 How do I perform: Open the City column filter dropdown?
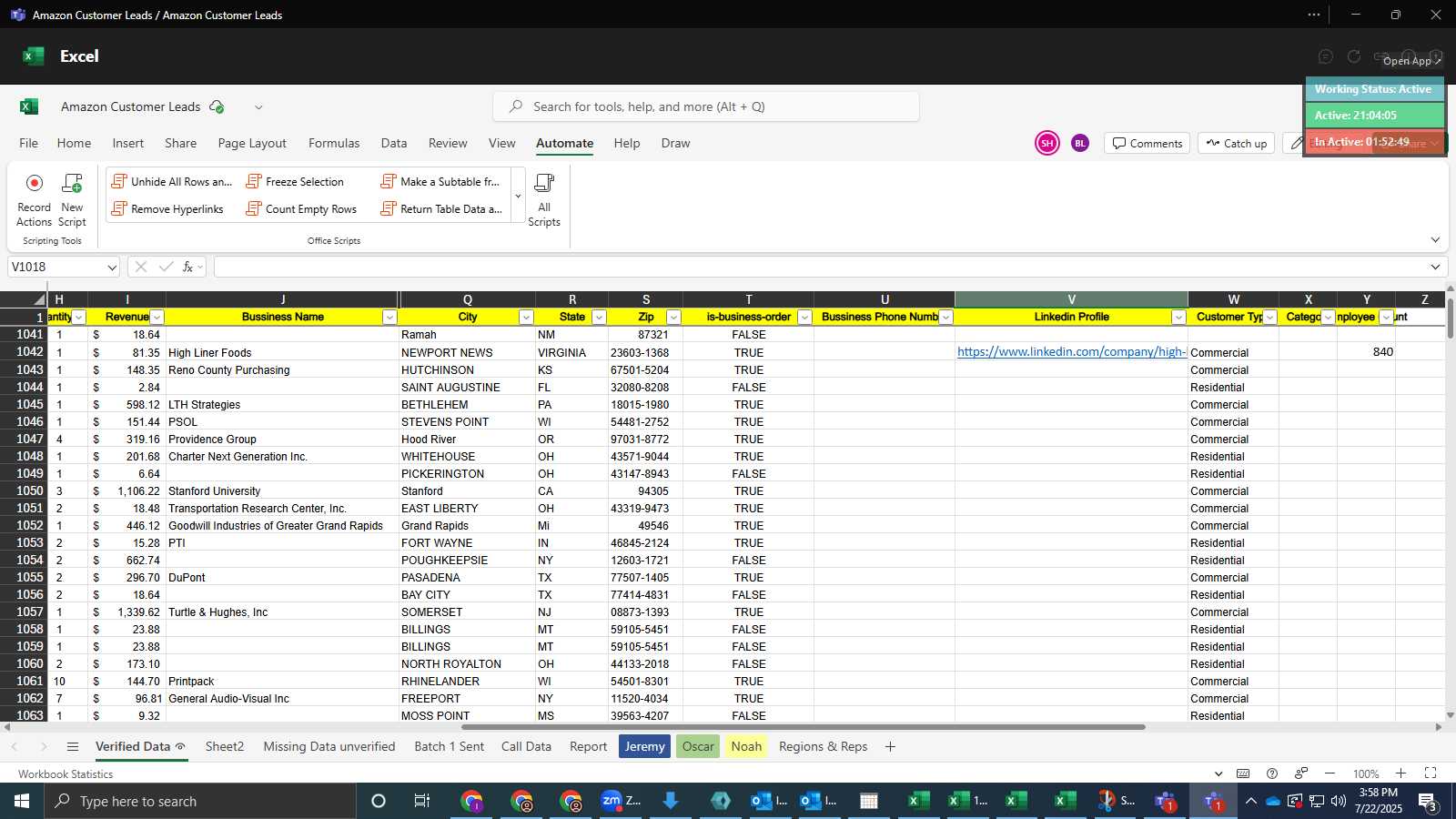[526, 317]
